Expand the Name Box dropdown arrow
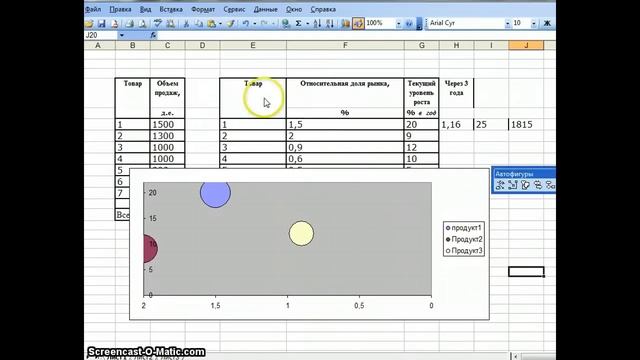640x360 pixels. coord(121,36)
